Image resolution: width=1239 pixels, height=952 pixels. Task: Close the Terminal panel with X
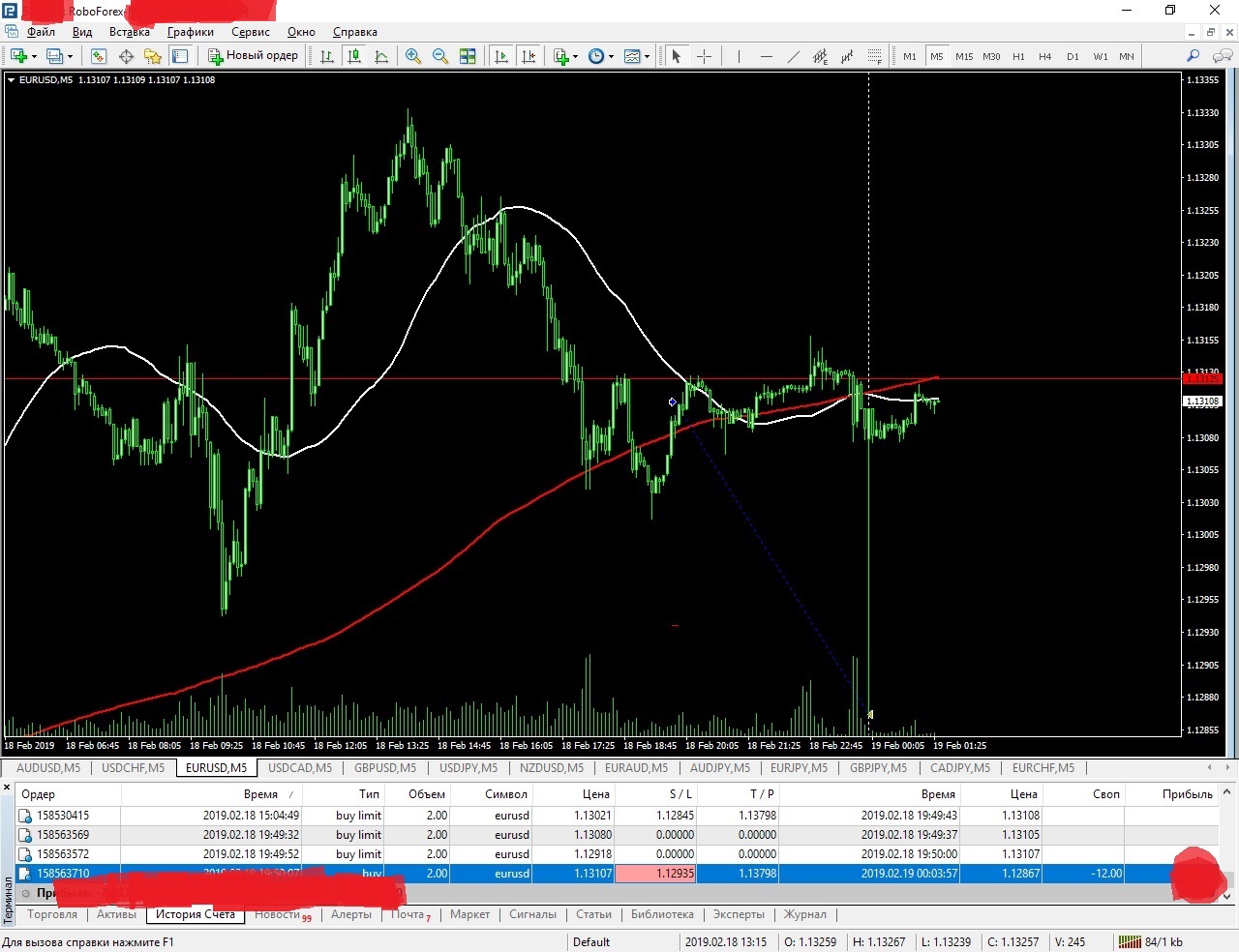pyautogui.click(x=7, y=788)
